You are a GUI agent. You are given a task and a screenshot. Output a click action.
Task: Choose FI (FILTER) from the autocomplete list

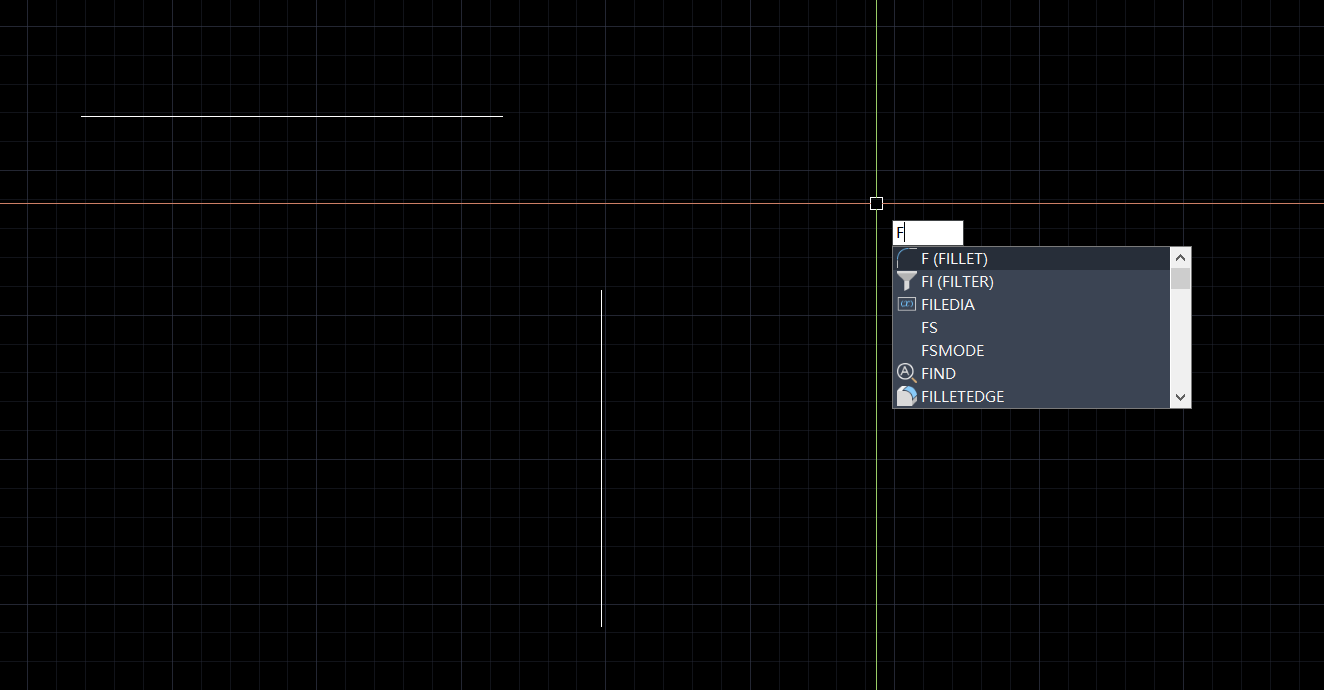pyautogui.click(x=957, y=282)
